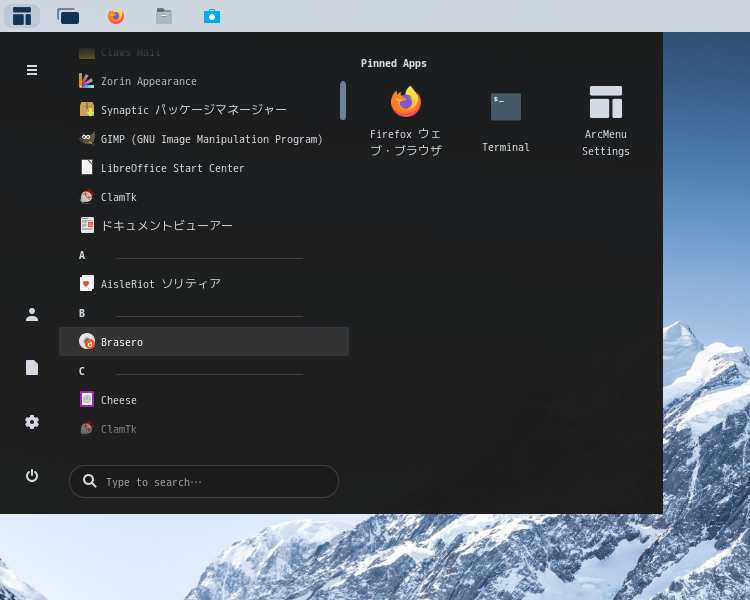Screen dimensions: 750x600
Task: Click the LibreOffice Start Center icon
Action: click(87, 167)
